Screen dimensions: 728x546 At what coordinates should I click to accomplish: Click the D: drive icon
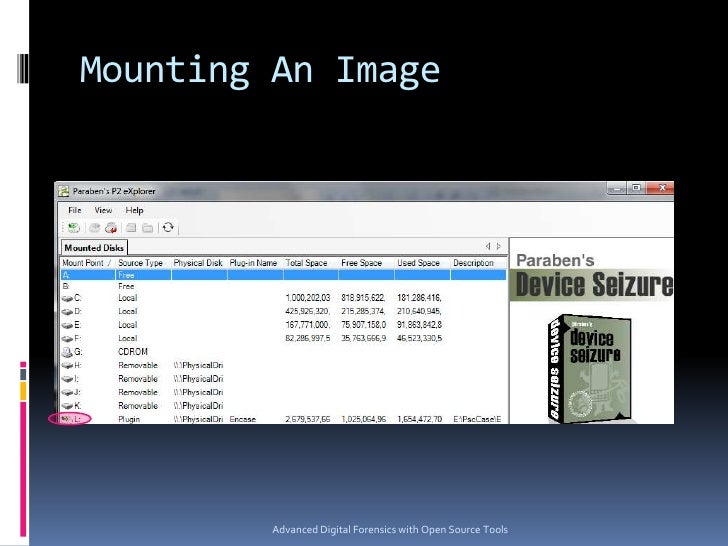point(67,312)
